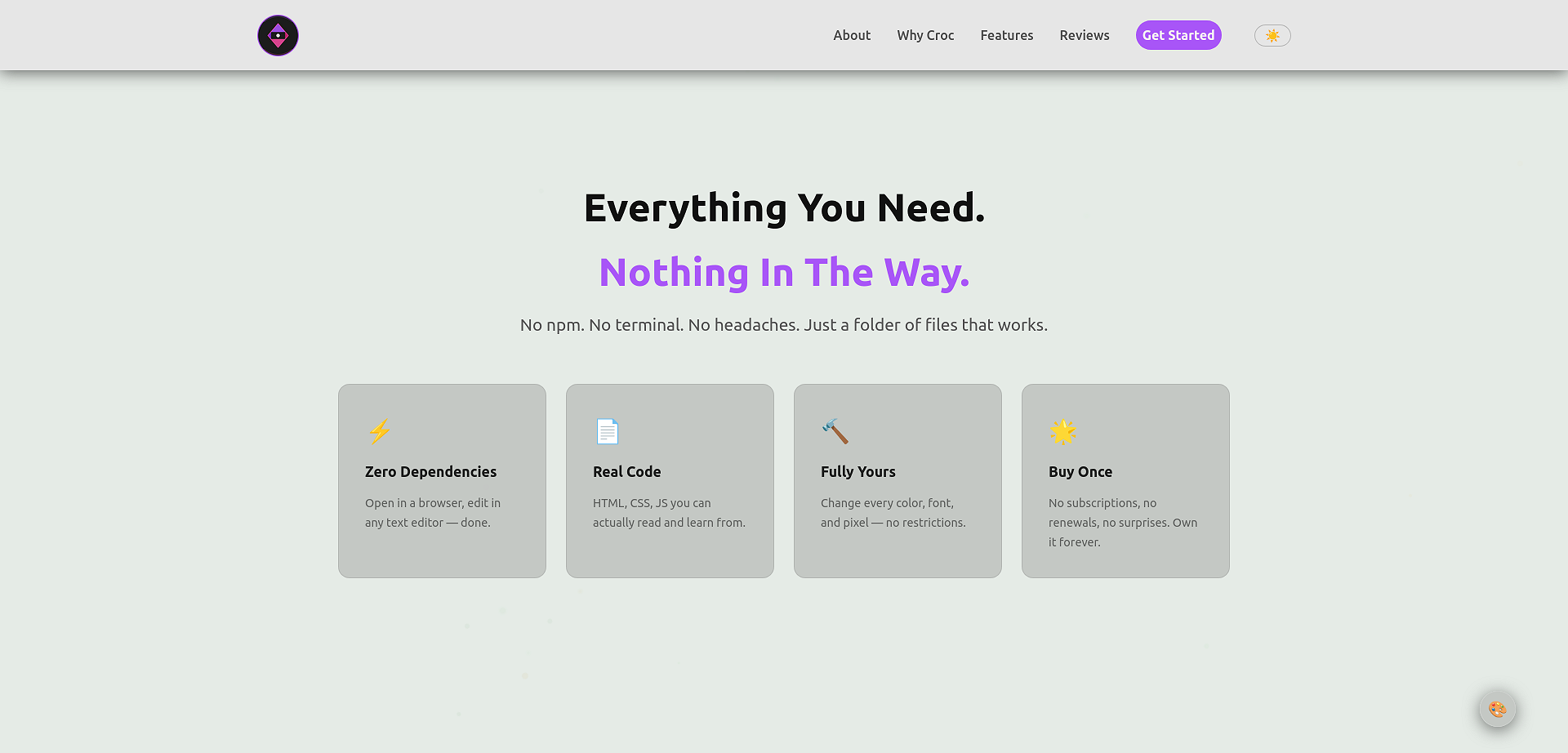
Task: Click 'HTML, CSS, JS you can' description
Action: (669, 513)
